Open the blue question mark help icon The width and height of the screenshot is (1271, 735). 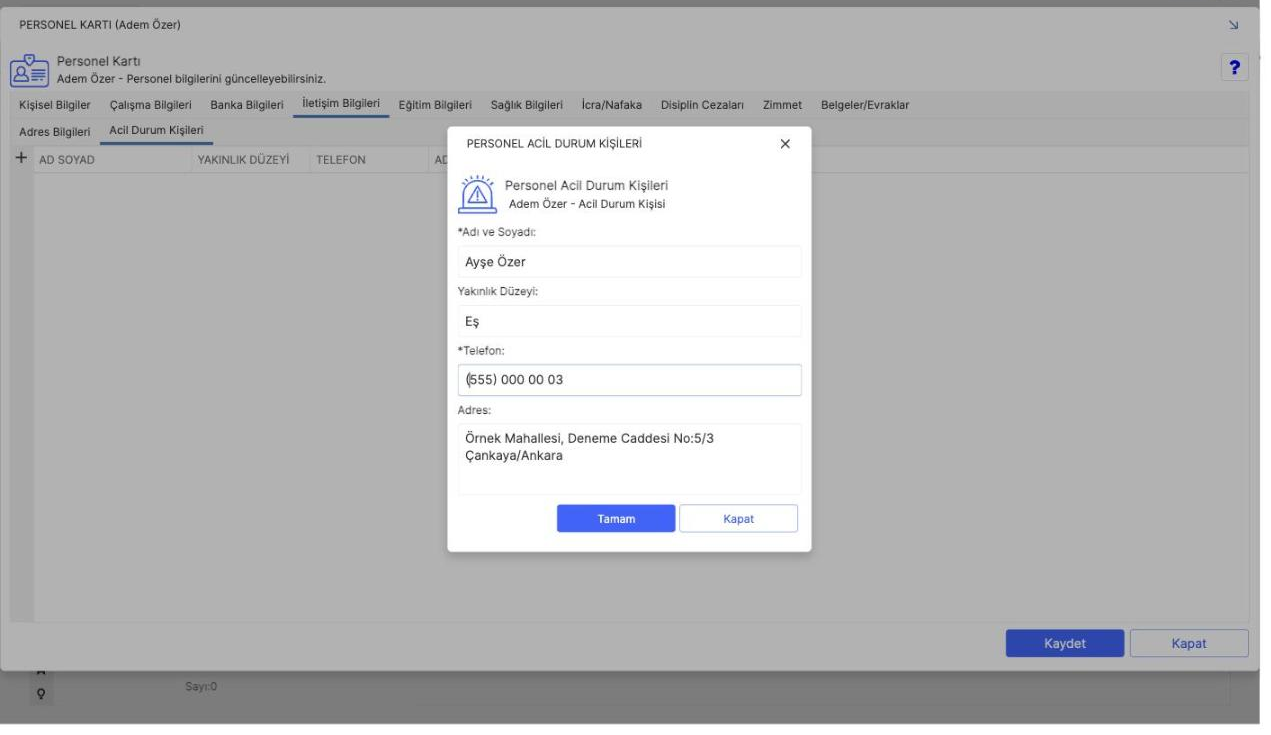coord(1235,67)
